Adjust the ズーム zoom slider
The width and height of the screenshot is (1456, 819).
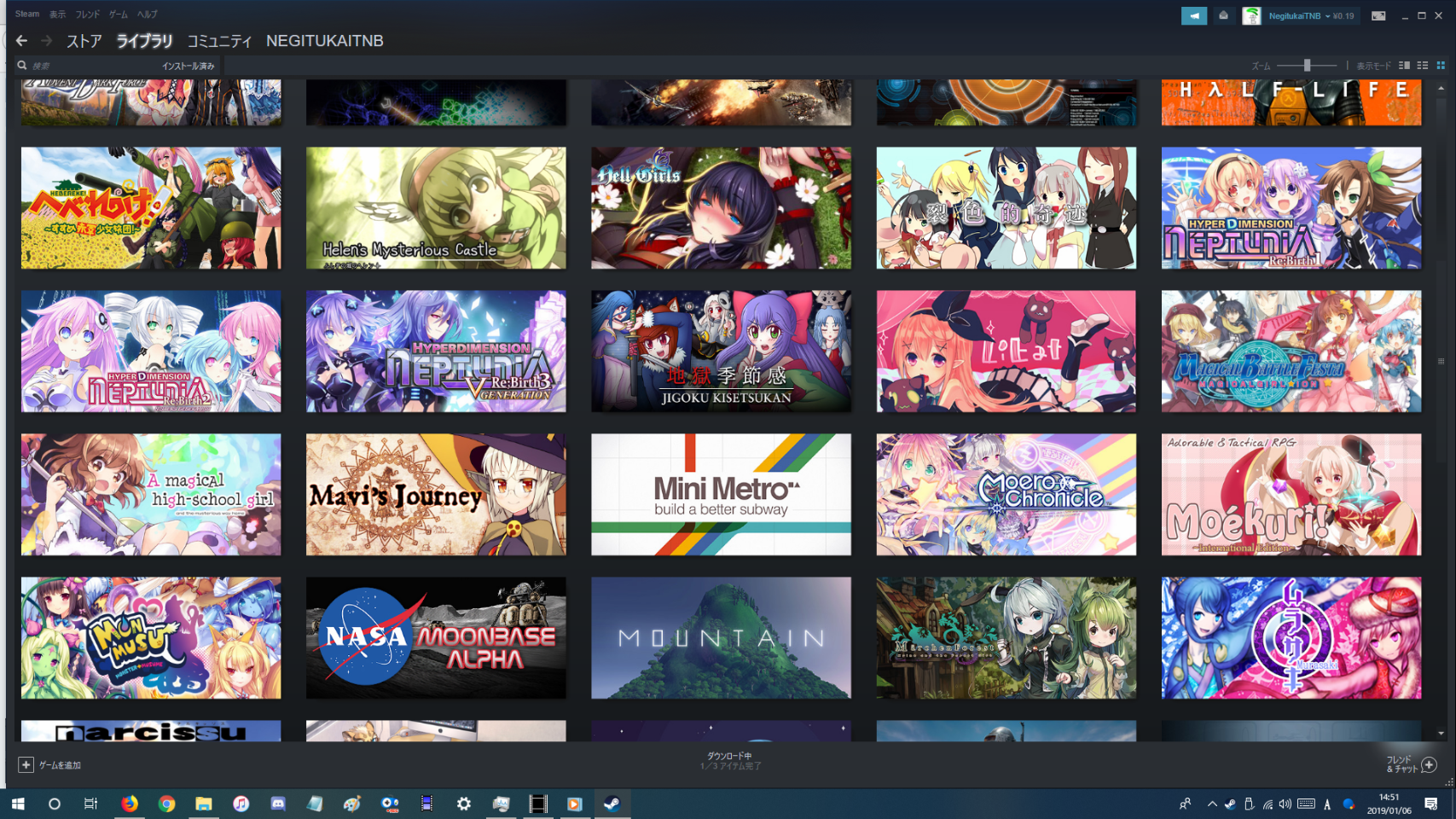1306,66
